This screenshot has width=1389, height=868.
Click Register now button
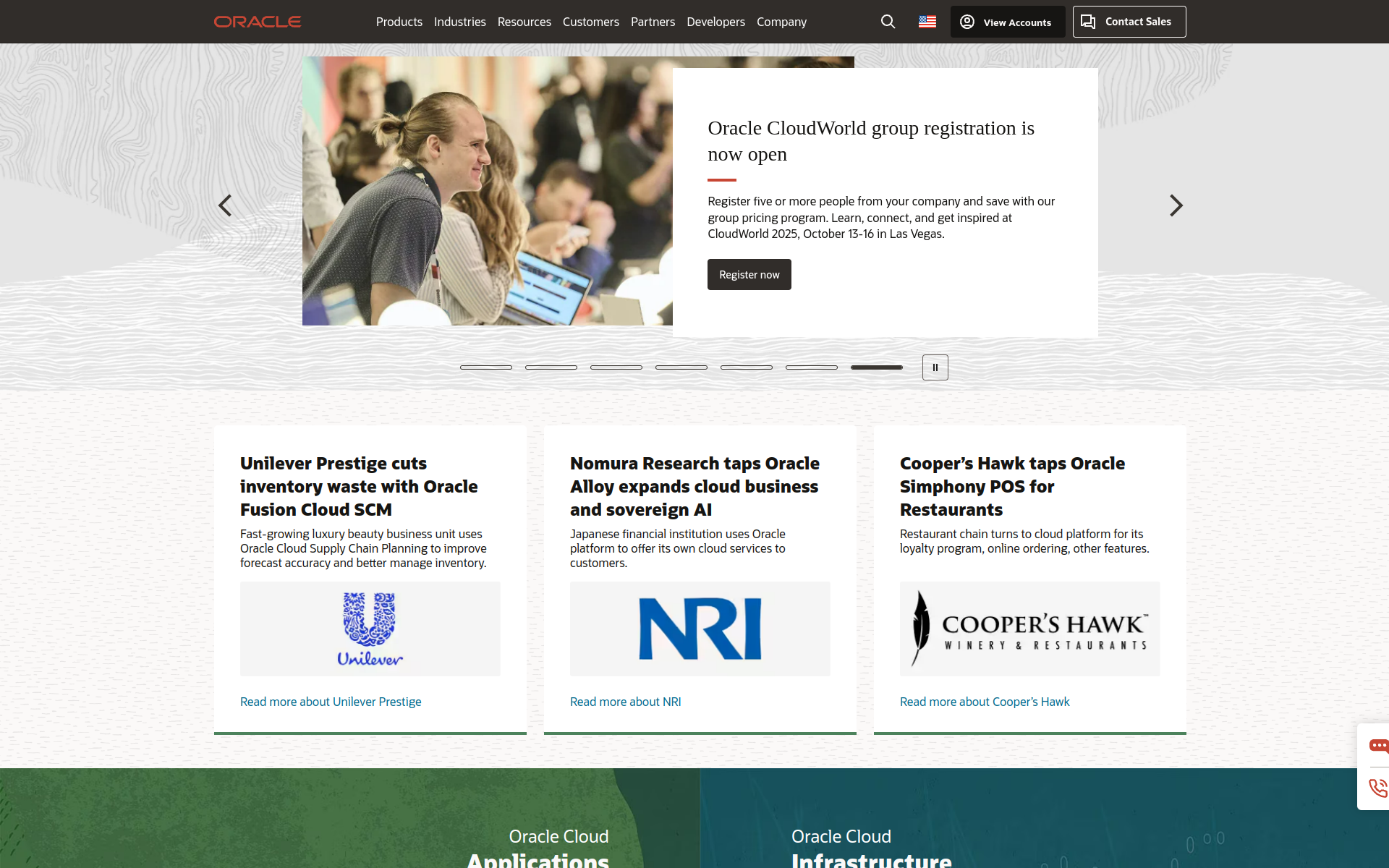click(x=749, y=275)
